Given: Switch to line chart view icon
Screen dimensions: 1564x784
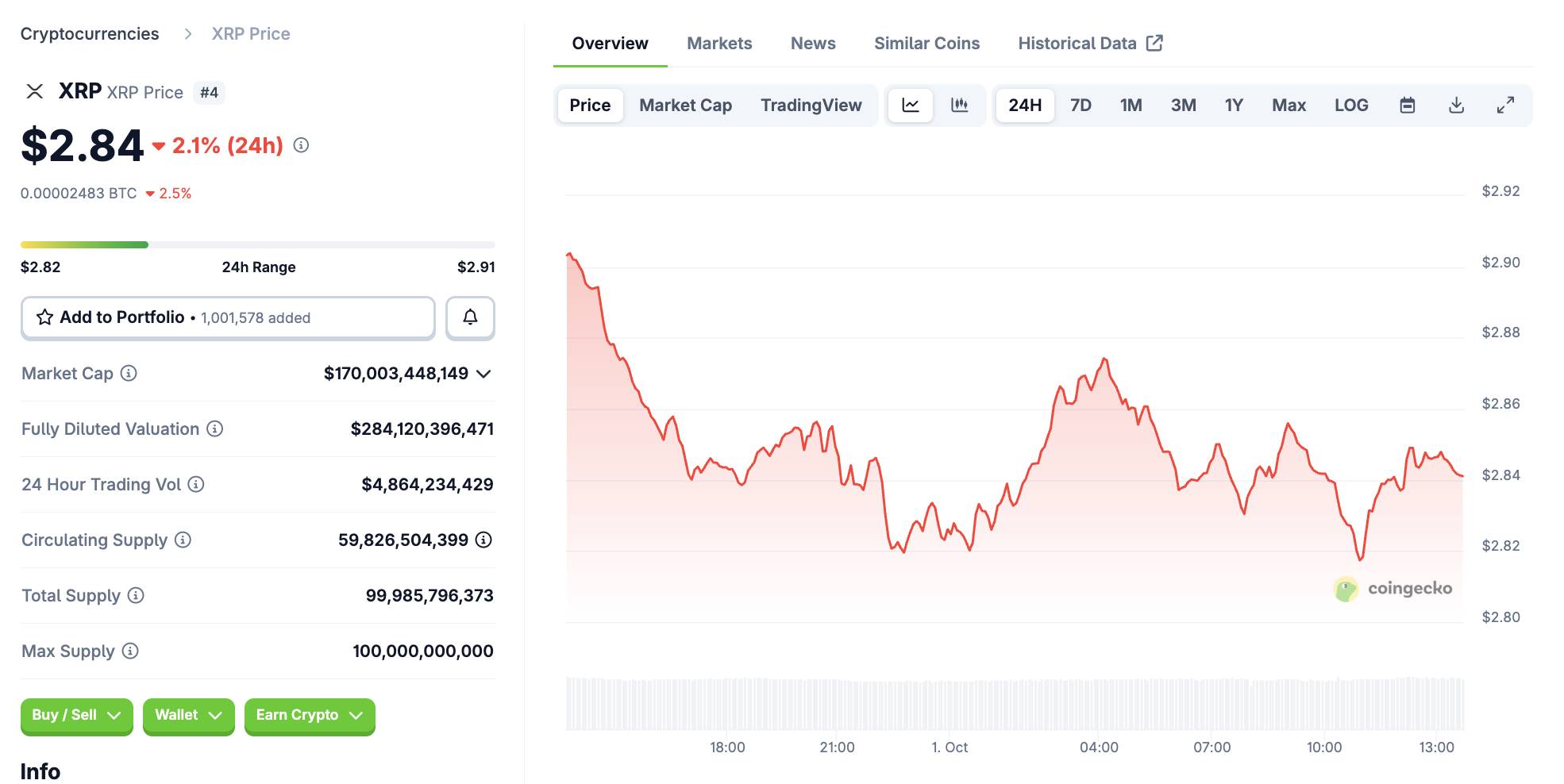Looking at the screenshot, I should coord(911,106).
